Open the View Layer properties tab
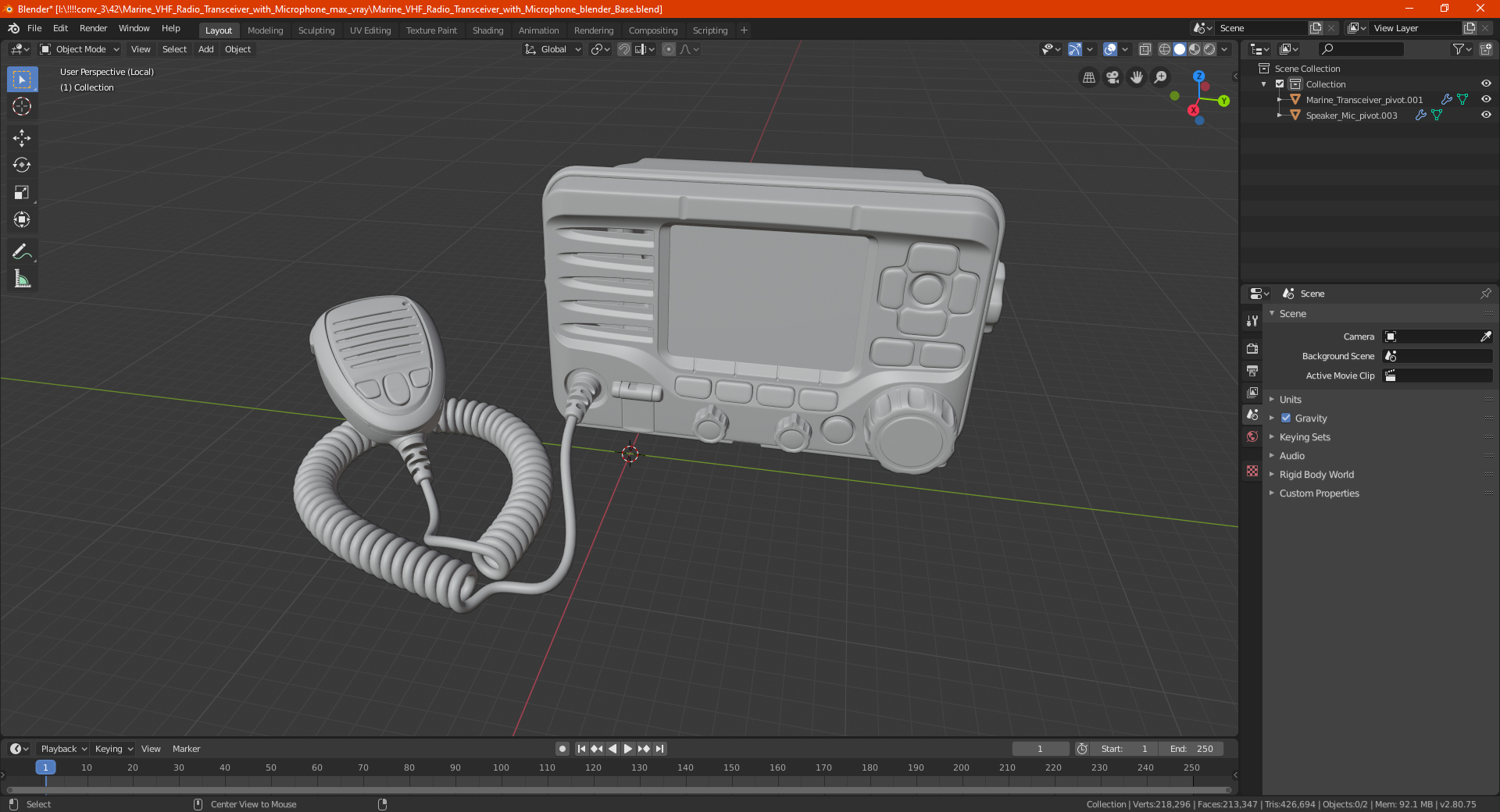The image size is (1500, 812). (x=1252, y=392)
